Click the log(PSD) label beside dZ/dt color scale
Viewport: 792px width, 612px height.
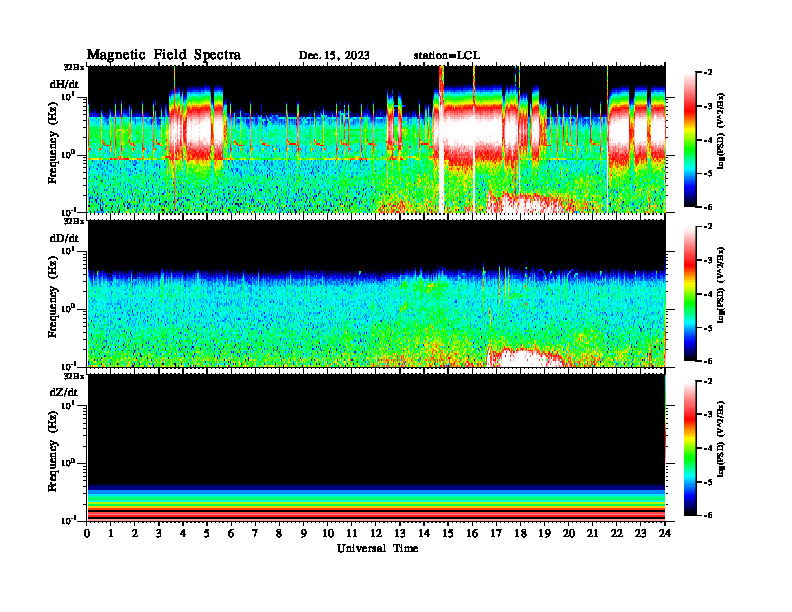[721, 439]
